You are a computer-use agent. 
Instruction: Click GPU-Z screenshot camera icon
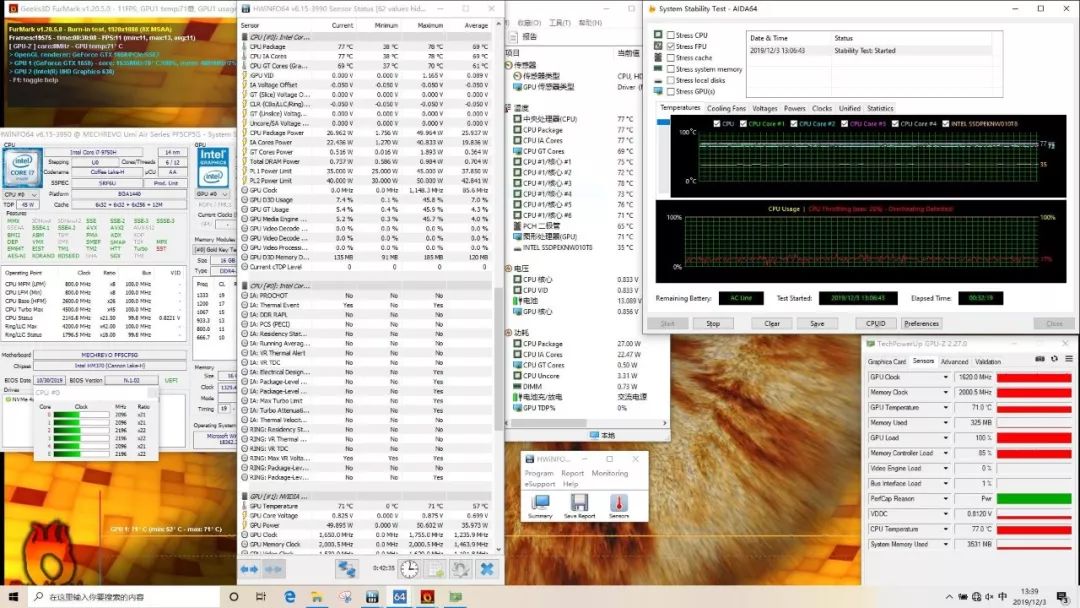[1040, 359]
